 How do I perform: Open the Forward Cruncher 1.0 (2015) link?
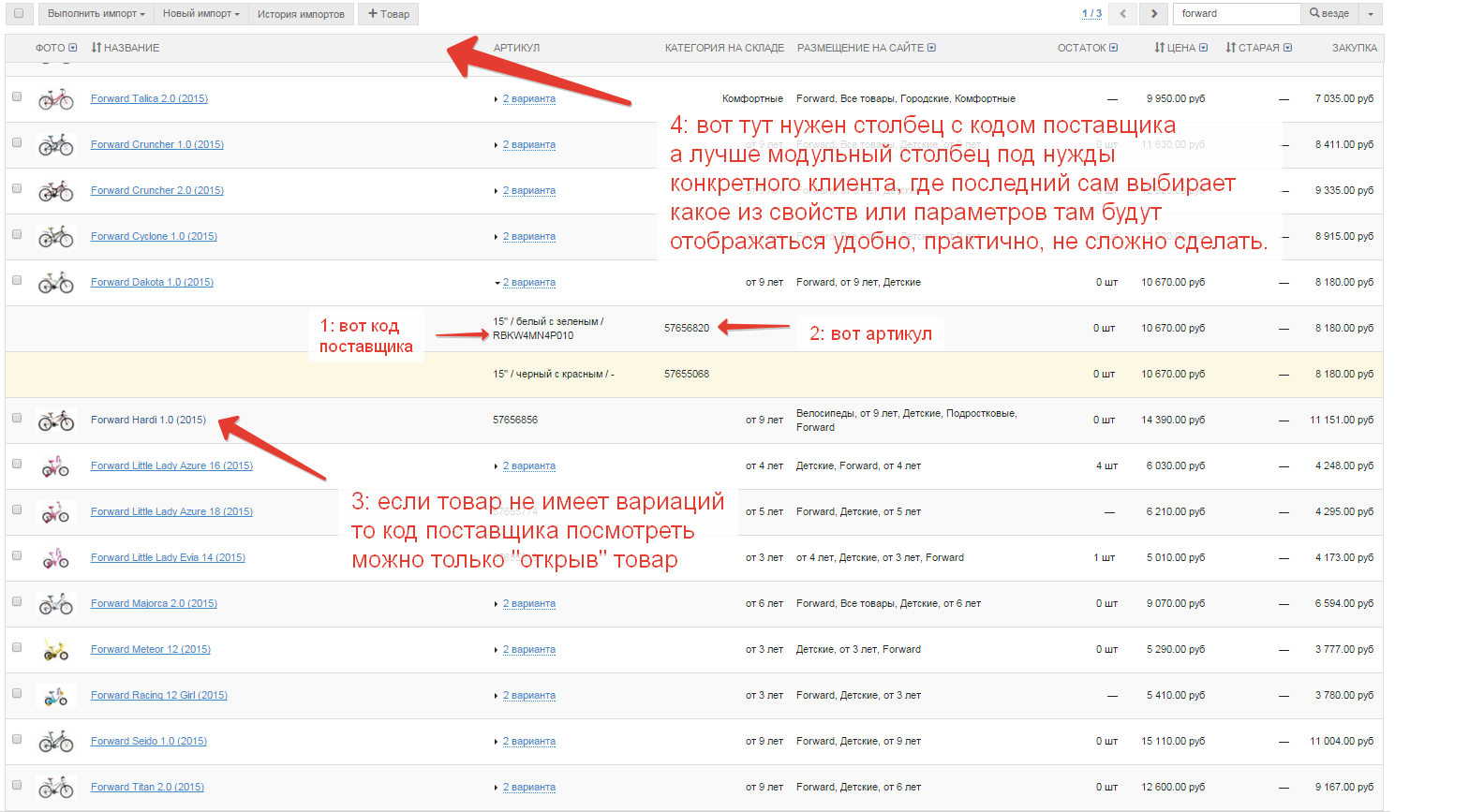157,145
